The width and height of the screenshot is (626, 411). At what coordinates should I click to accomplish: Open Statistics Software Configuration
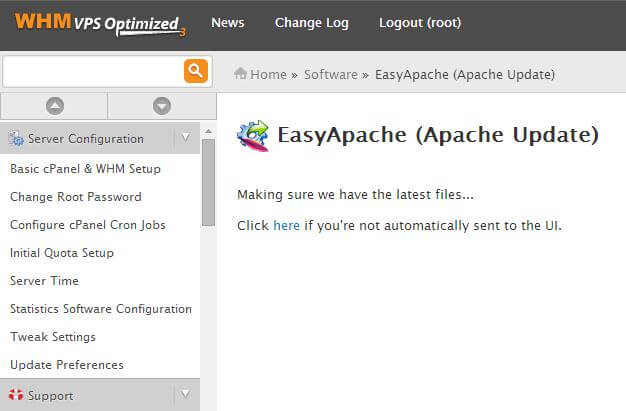(x=101, y=309)
